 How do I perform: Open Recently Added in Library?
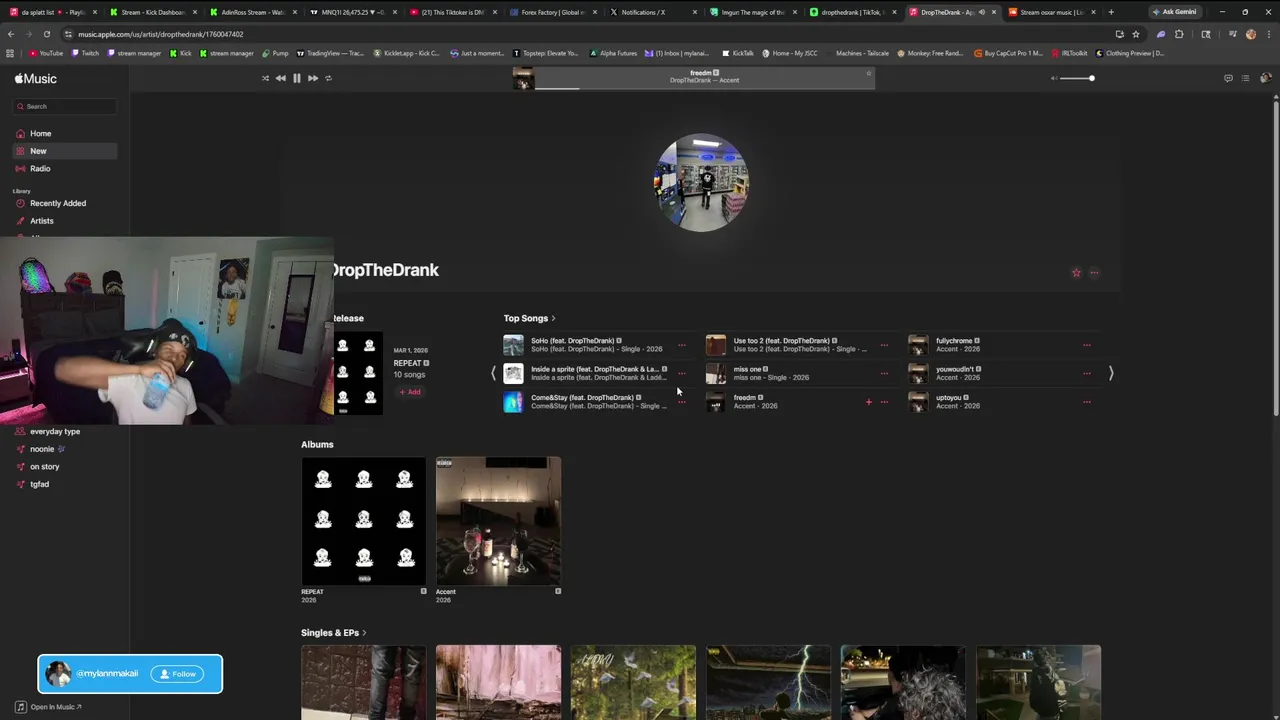(65, 203)
